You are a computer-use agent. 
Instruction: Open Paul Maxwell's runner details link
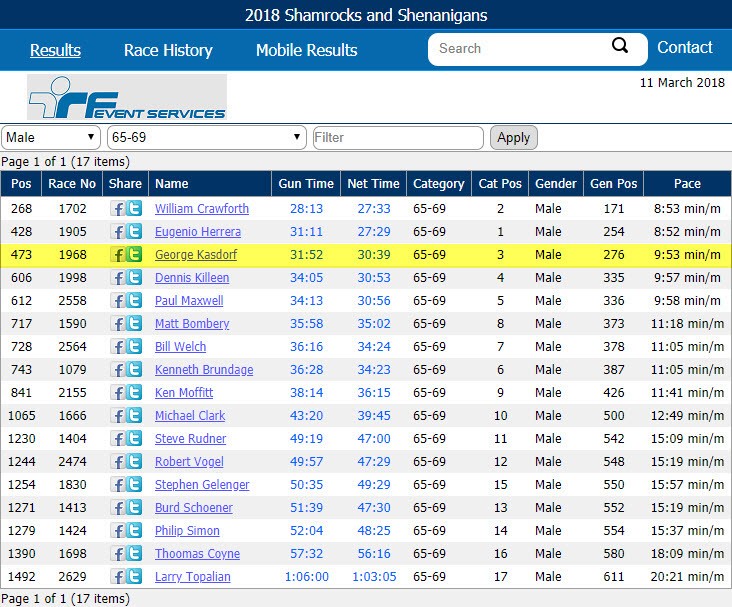click(189, 301)
